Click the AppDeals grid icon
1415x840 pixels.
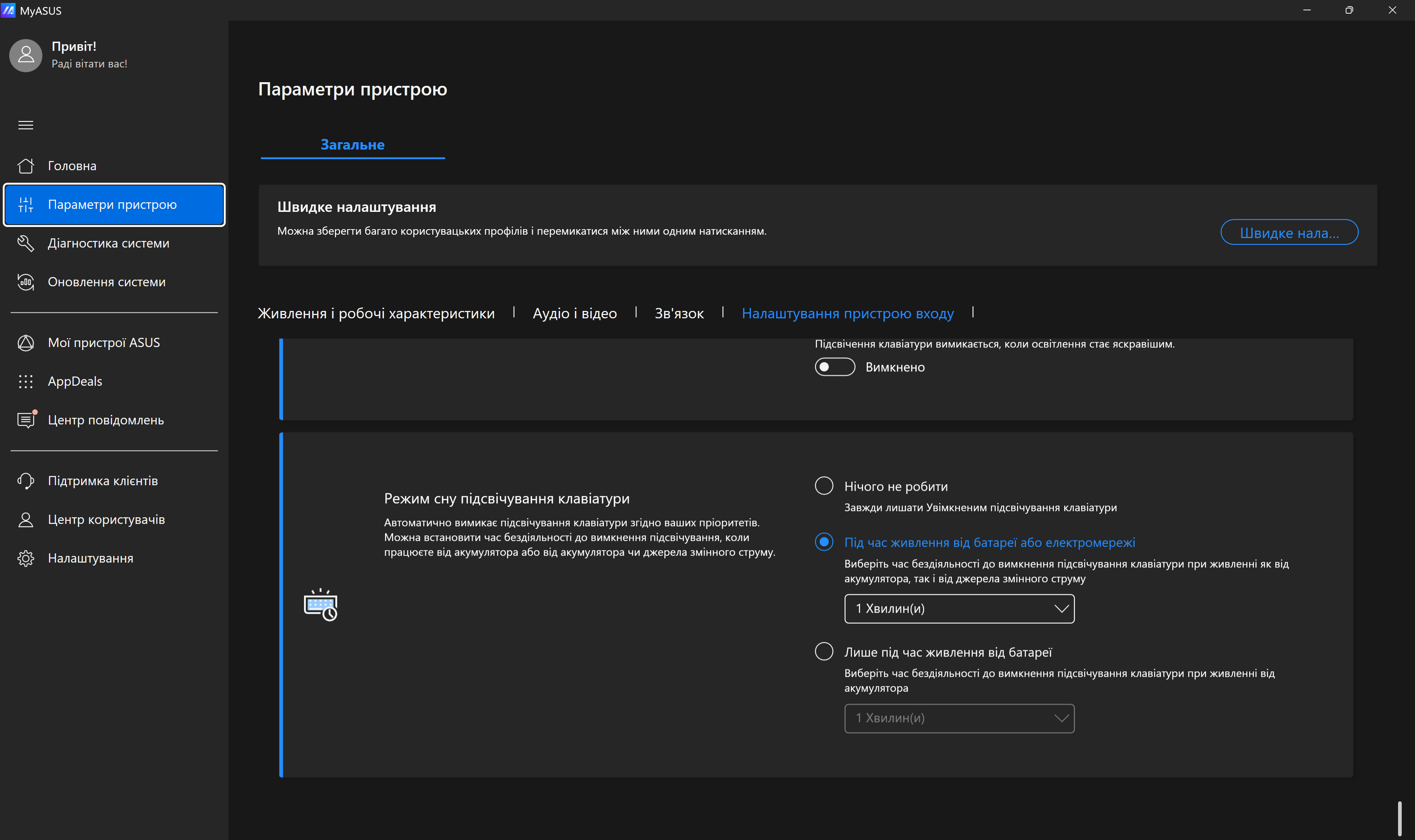click(25, 382)
